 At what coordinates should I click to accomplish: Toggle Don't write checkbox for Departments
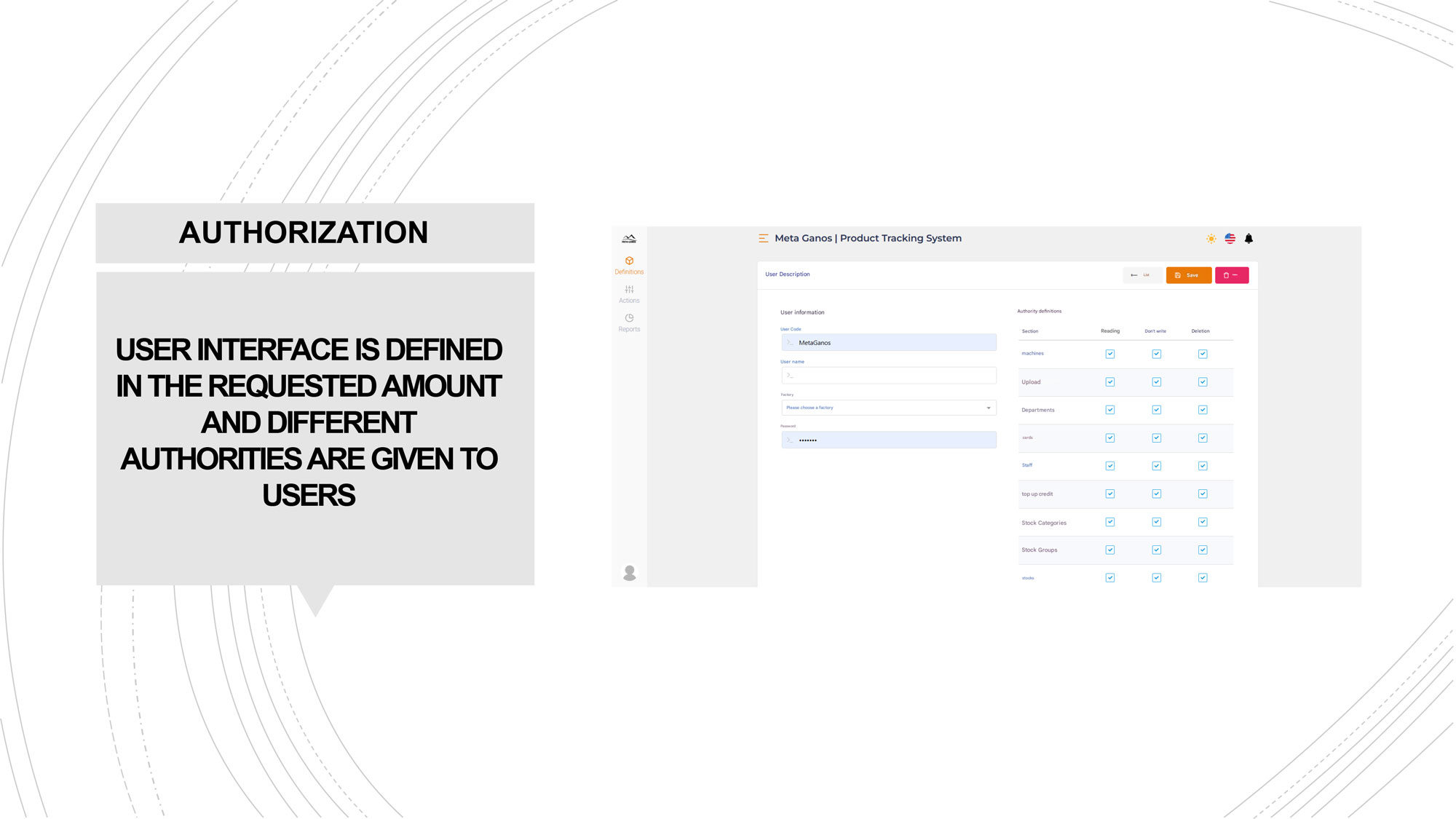tap(1156, 410)
